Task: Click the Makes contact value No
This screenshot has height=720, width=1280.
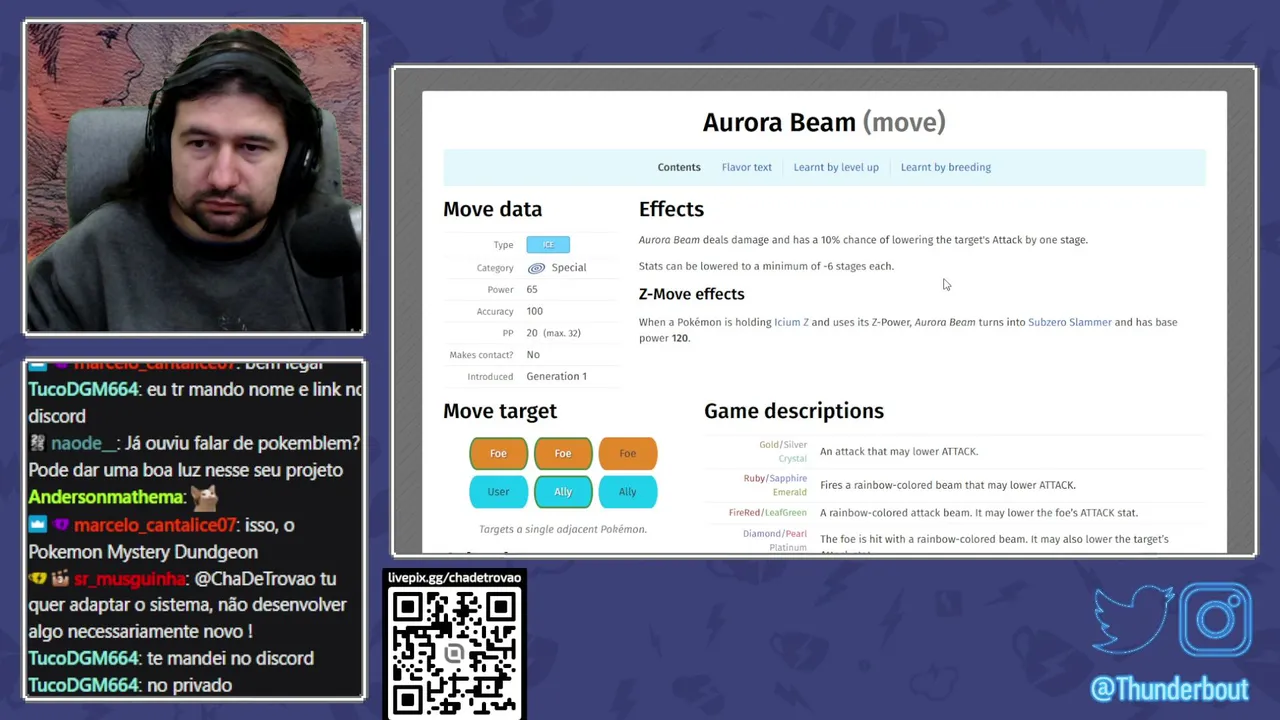Action: point(533,354)
